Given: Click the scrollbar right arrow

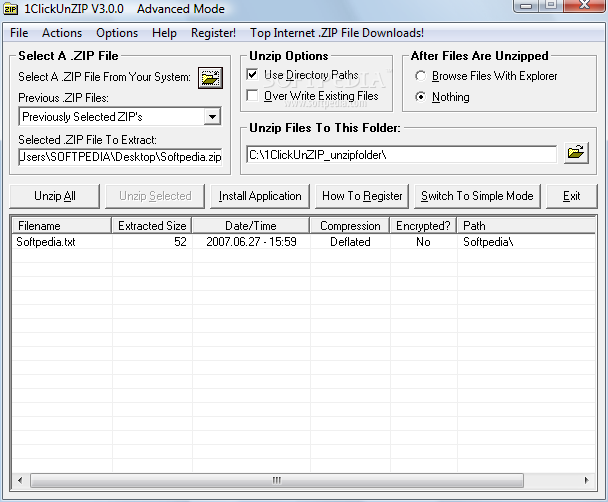Looking at the screenshot, I should coord(586,481).
